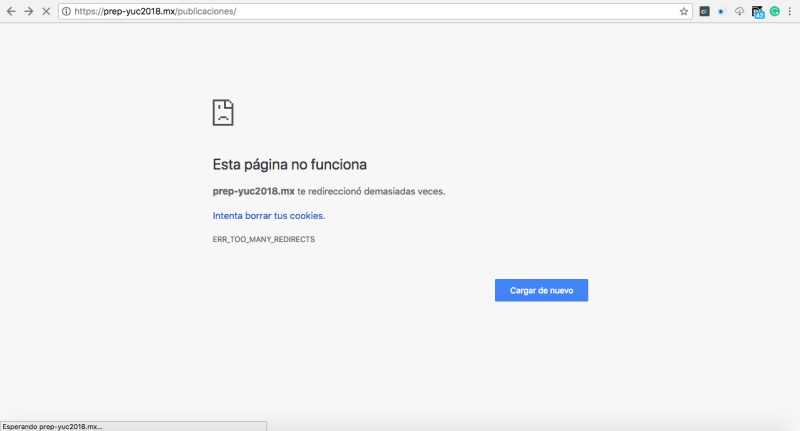Viewport: 800px width, 431px height.
Task: Focus the address bar URL field
Action: click(x=375, y=11)
